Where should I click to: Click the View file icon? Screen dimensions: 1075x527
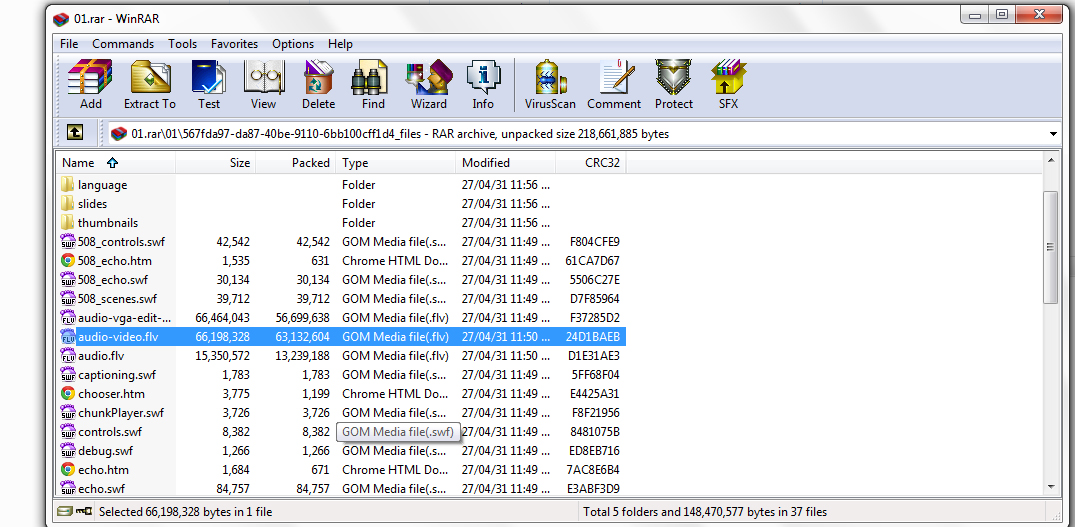(263, 84)
